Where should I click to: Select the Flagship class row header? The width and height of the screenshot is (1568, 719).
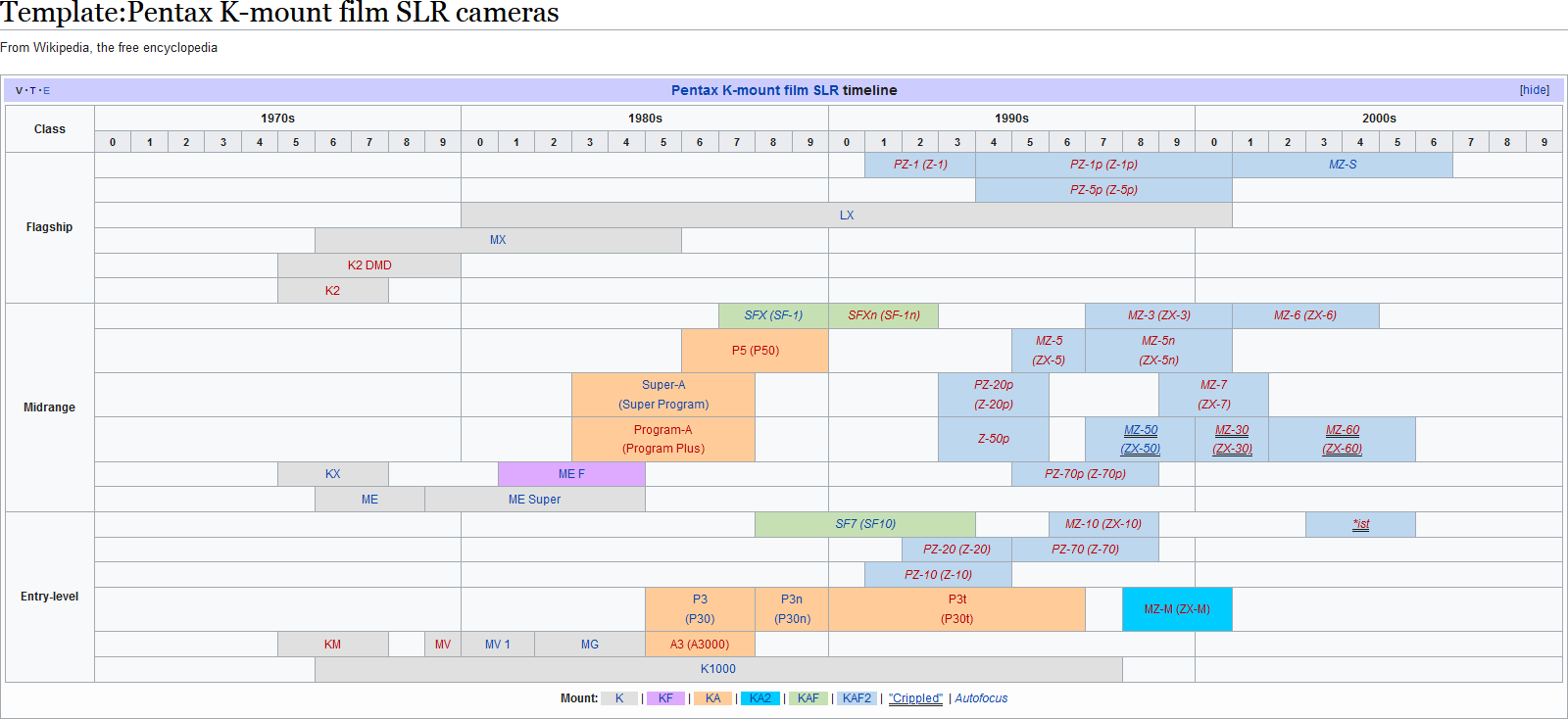[50, 227]
